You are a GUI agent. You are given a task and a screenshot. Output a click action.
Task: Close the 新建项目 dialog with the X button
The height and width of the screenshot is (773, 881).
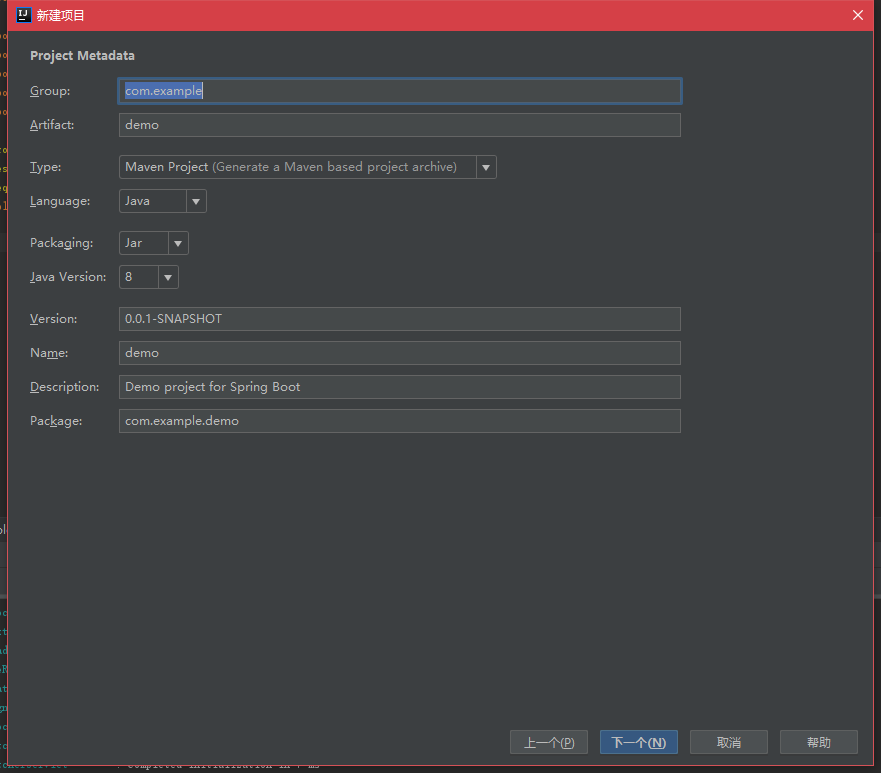tap(857, 15)
